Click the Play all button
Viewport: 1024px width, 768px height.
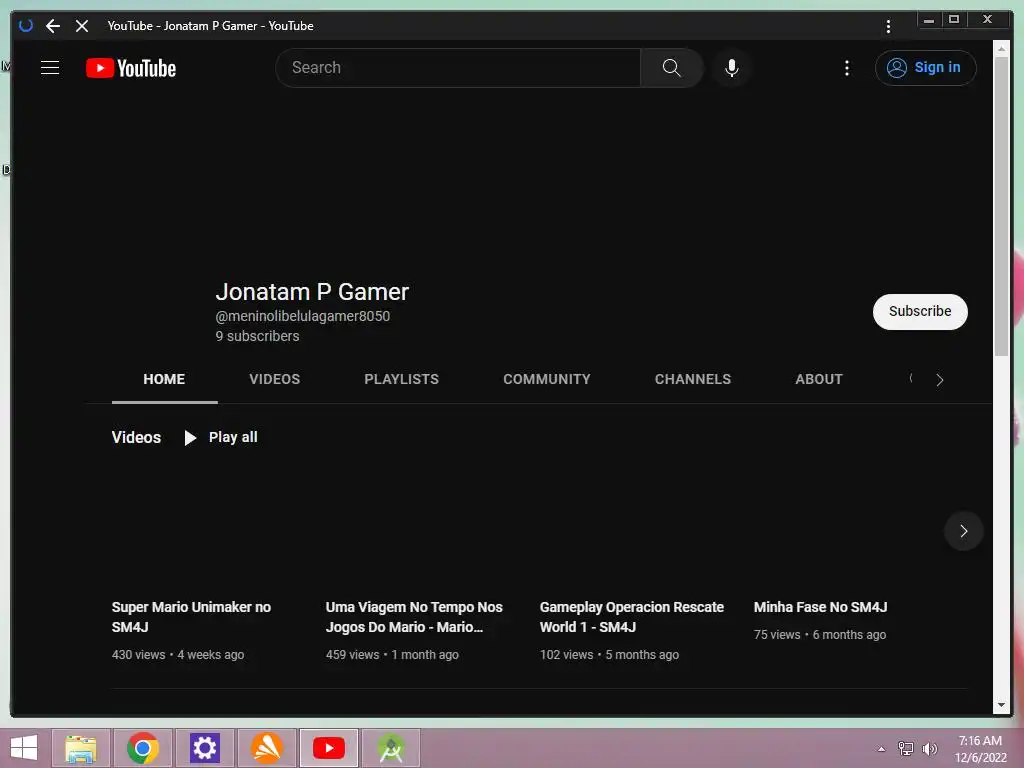pos(221,438)
